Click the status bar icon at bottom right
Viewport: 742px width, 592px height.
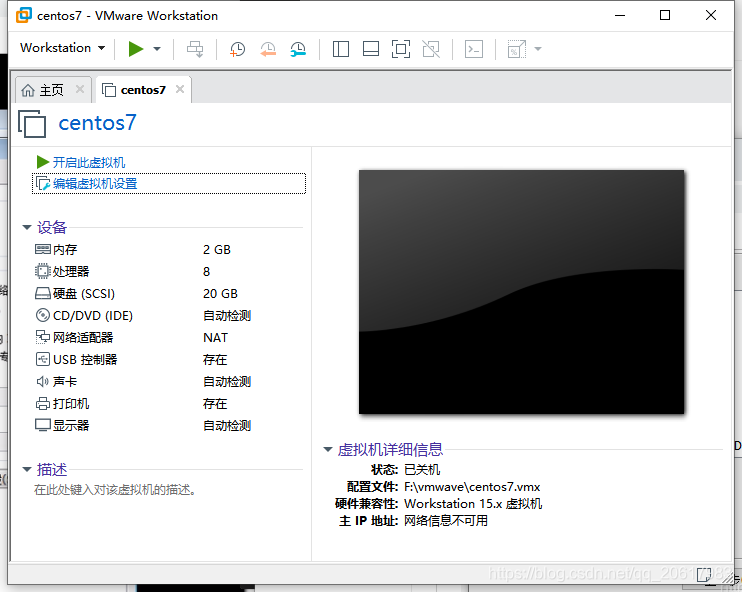703,574
